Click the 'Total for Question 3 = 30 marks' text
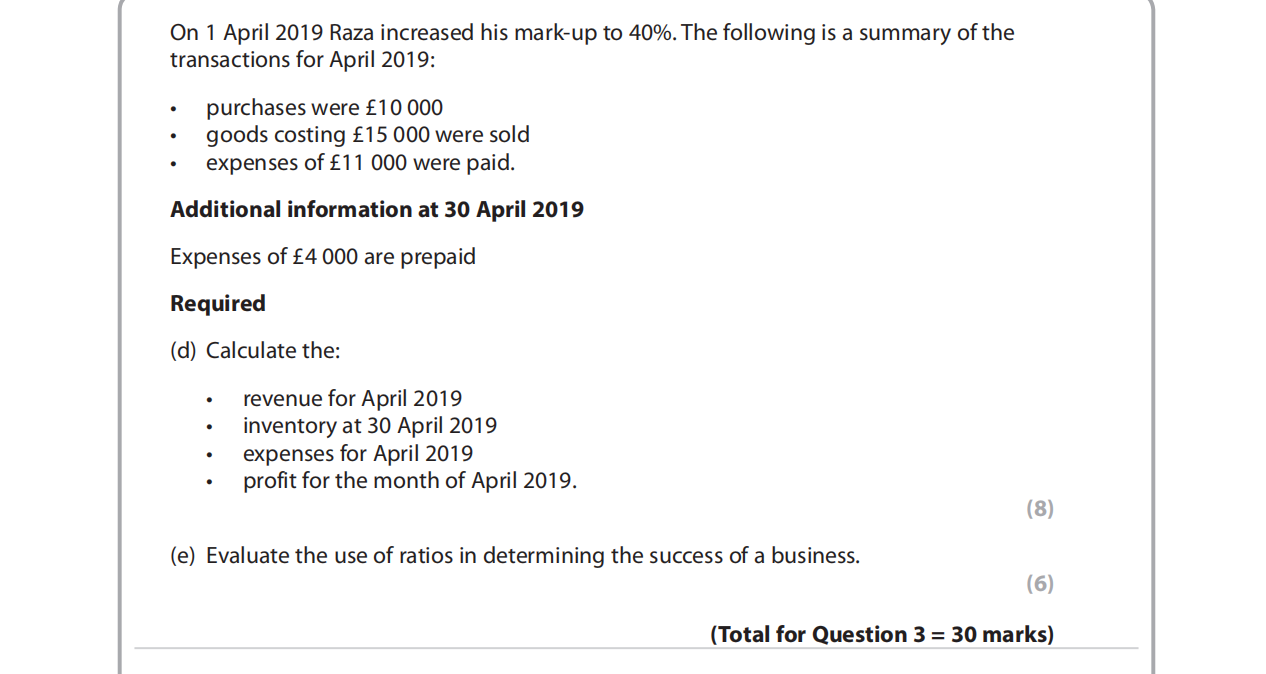Viewport: 1266px width, 674px height. [x=881, y=635]
